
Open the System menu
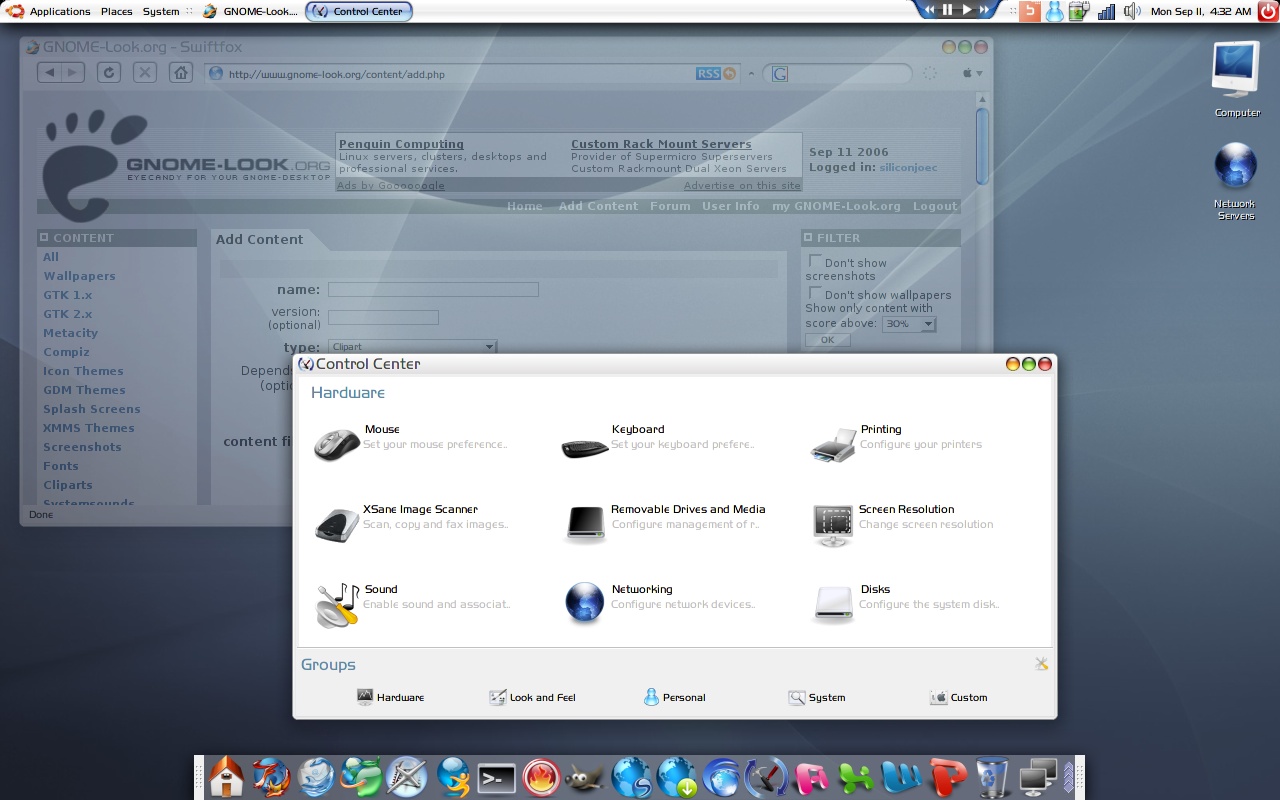[x=161, y=11]
